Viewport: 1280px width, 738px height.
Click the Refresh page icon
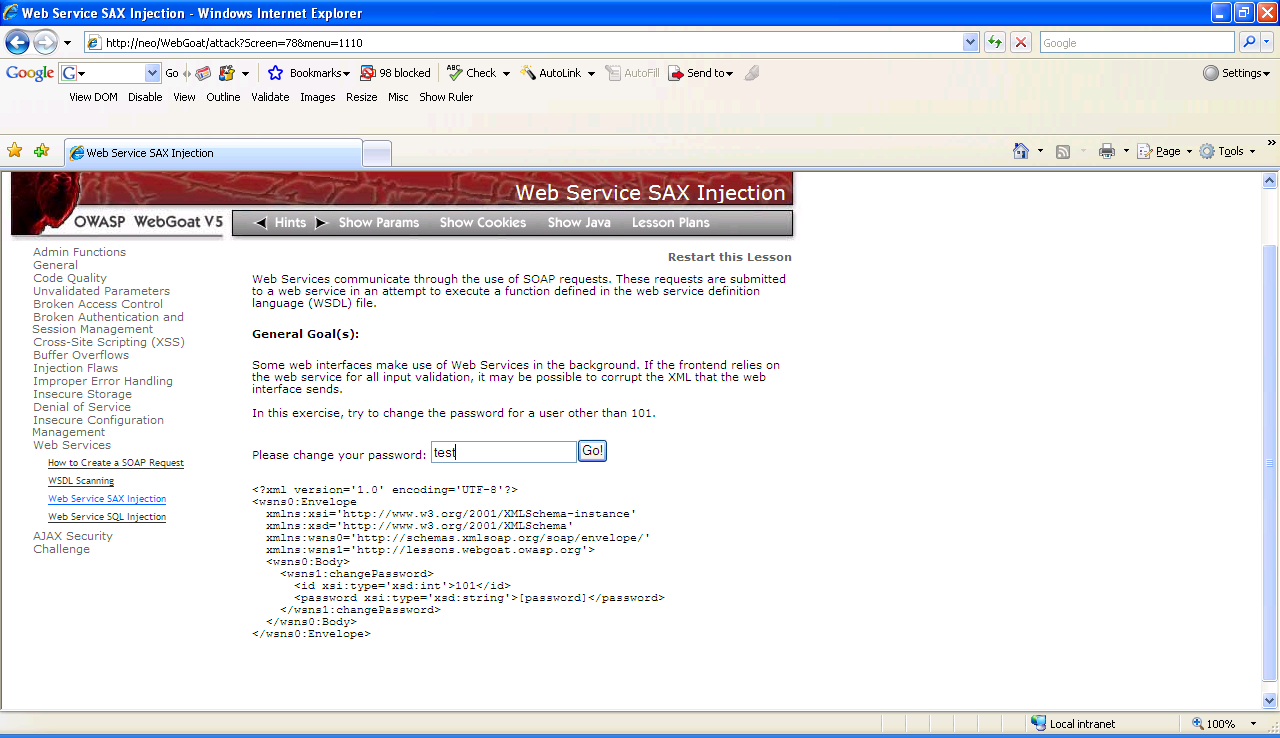[x=995, y=42]
